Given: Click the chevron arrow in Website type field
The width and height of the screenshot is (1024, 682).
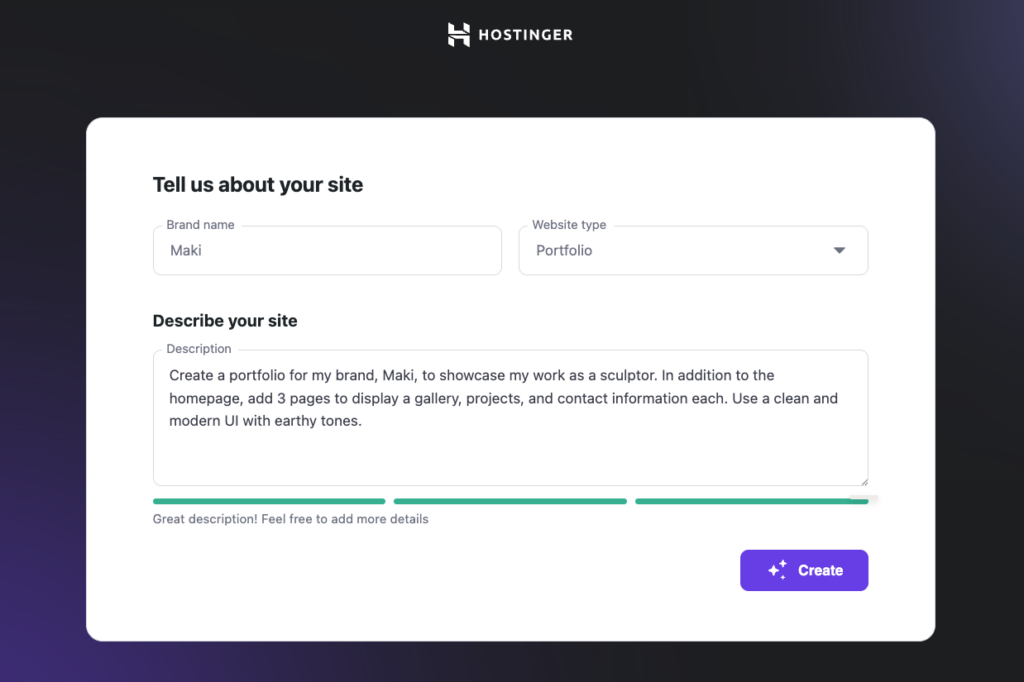Looking at the screenshot, I should pyautogui.click(x=839, y=251).
